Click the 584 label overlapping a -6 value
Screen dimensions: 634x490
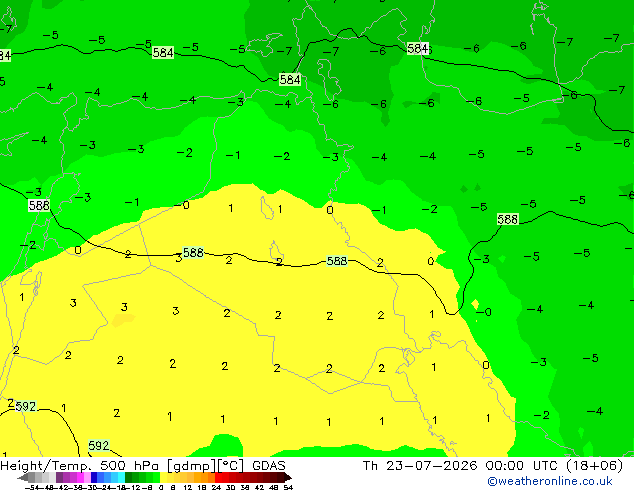(x=417, y=49)
